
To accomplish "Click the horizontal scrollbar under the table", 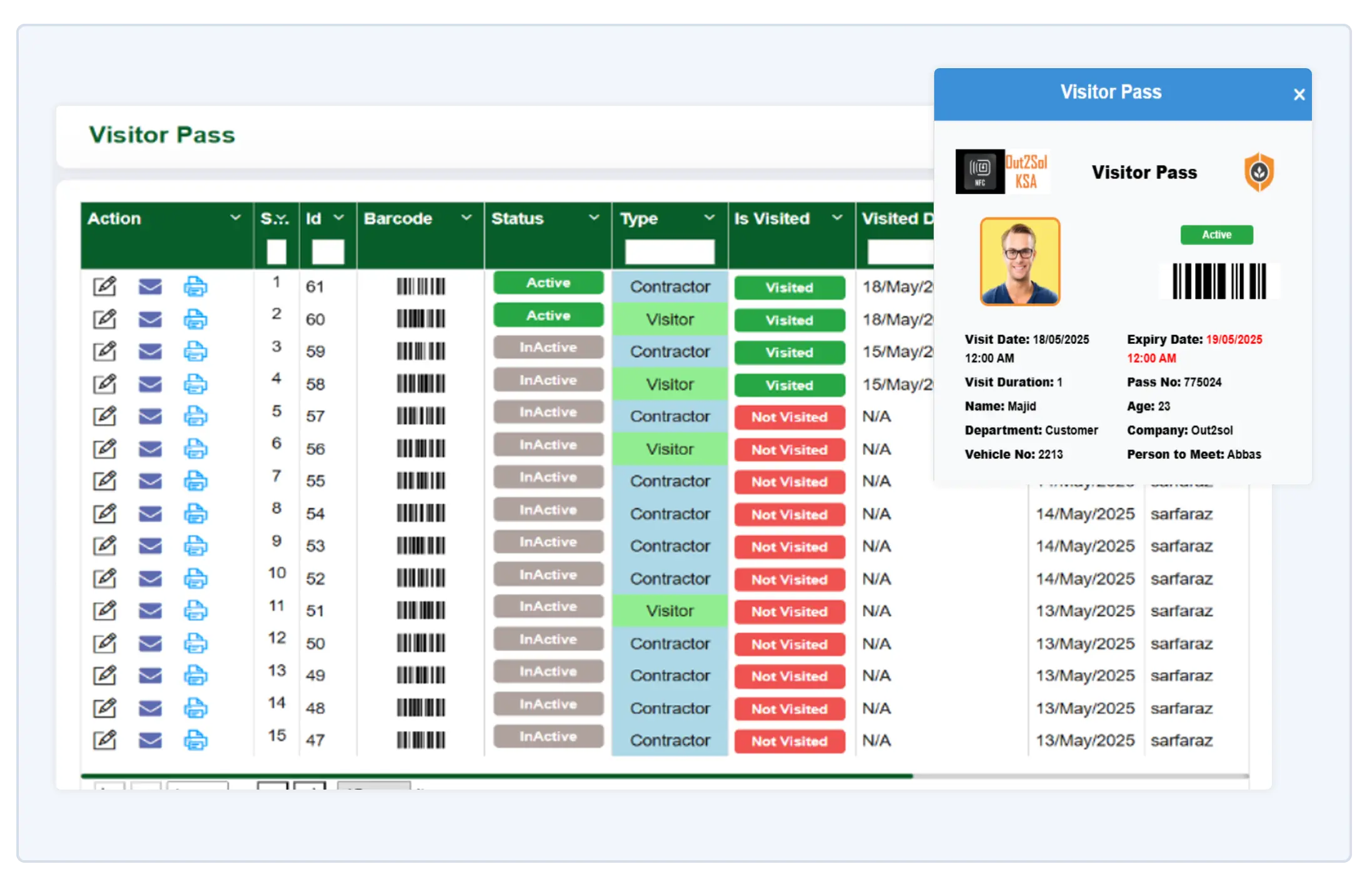I will coord(497,776).
